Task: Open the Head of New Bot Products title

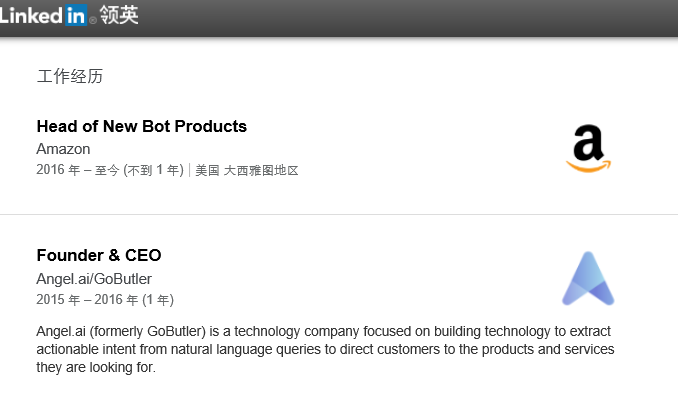Action: [141, 126]
